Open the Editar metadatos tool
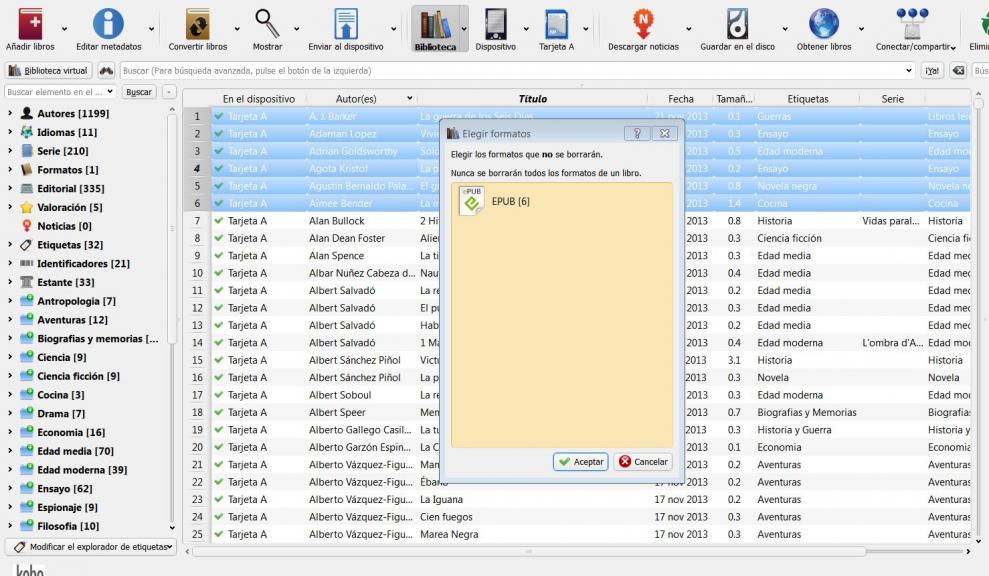 [108, 23]
